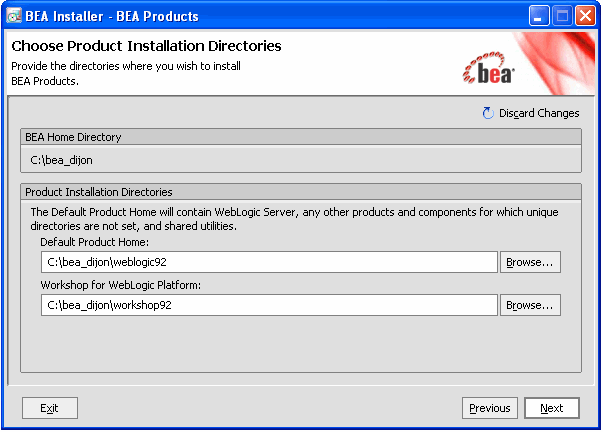
Task: Proceed with the Next button
Action: pyautogui.click(x=552, y=408)
